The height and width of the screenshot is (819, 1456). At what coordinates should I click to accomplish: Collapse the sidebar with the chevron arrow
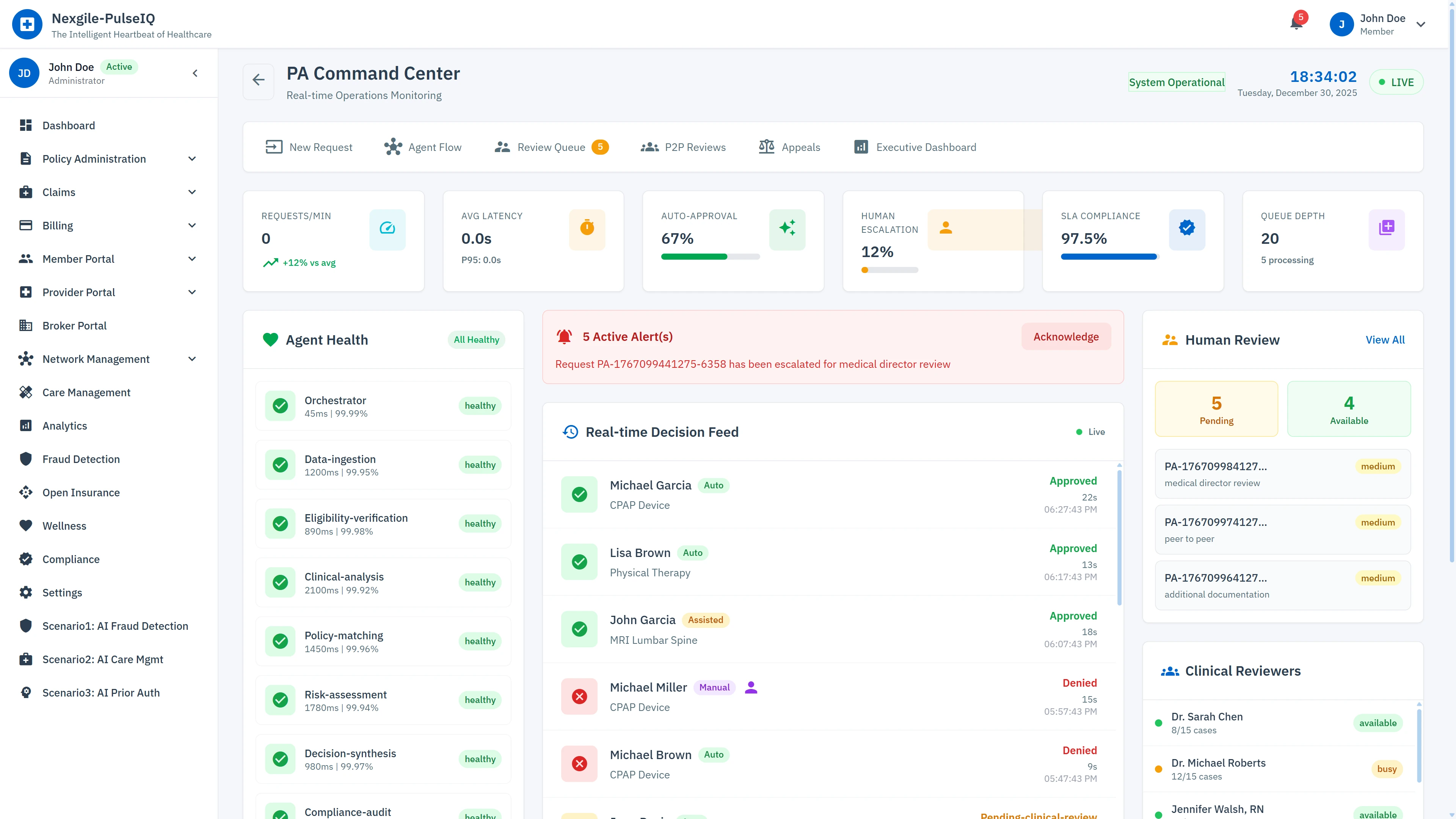195,73
